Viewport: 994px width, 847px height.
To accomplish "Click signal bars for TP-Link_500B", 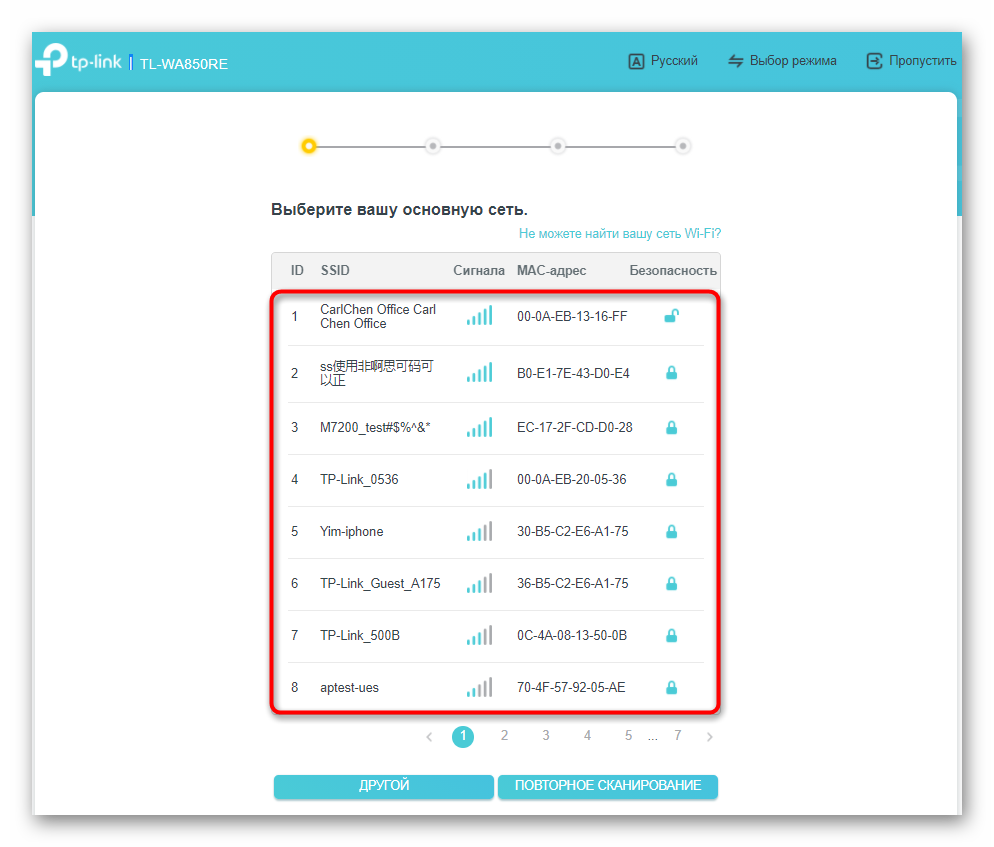I will click(x=479, y=635).
